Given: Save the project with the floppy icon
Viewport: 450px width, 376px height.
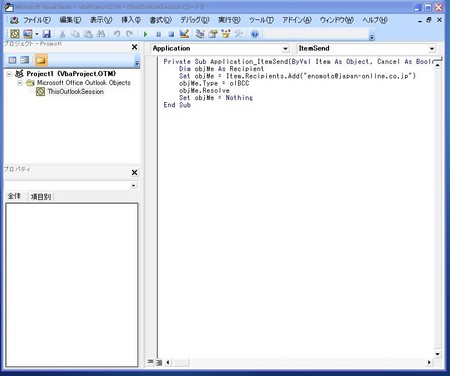Looking at the screenshot, I should tap(47, 34).
